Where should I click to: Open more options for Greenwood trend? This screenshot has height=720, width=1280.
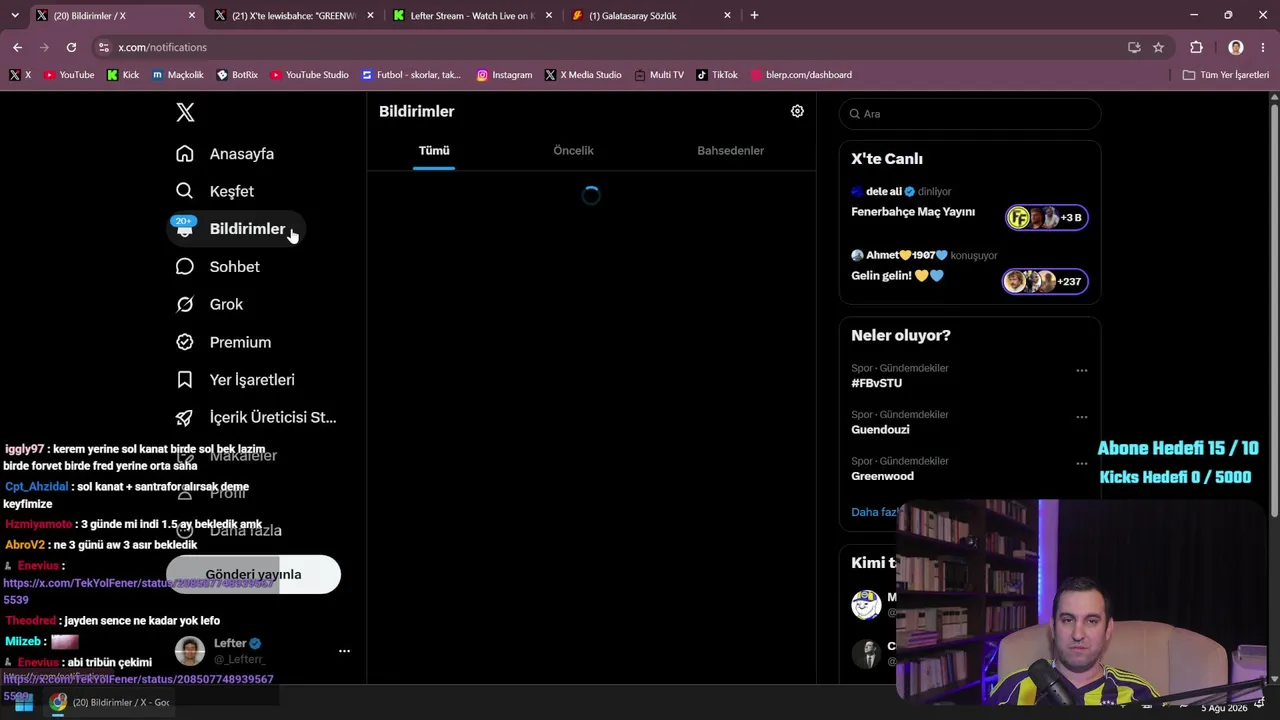pos(1081,464)
